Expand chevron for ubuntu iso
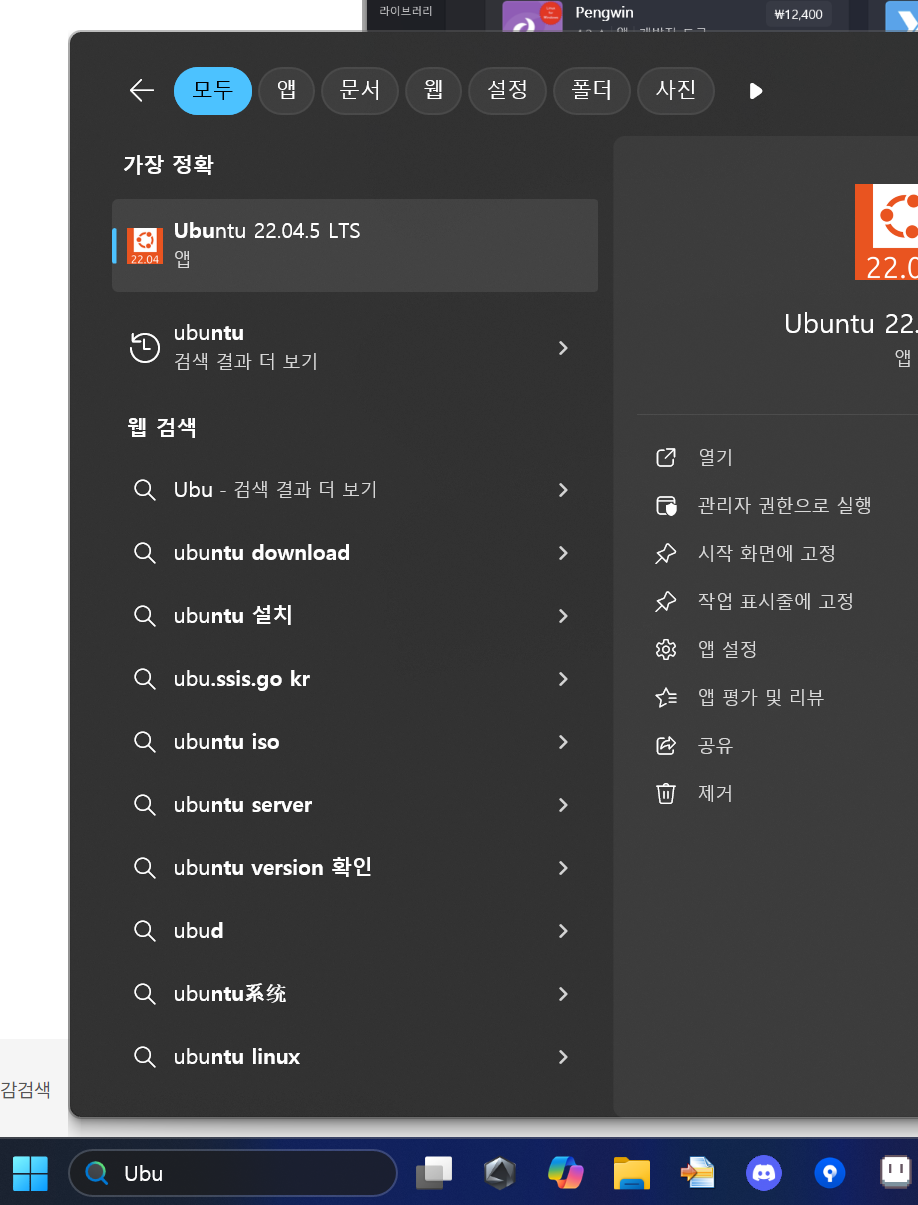 pos(563,742)
